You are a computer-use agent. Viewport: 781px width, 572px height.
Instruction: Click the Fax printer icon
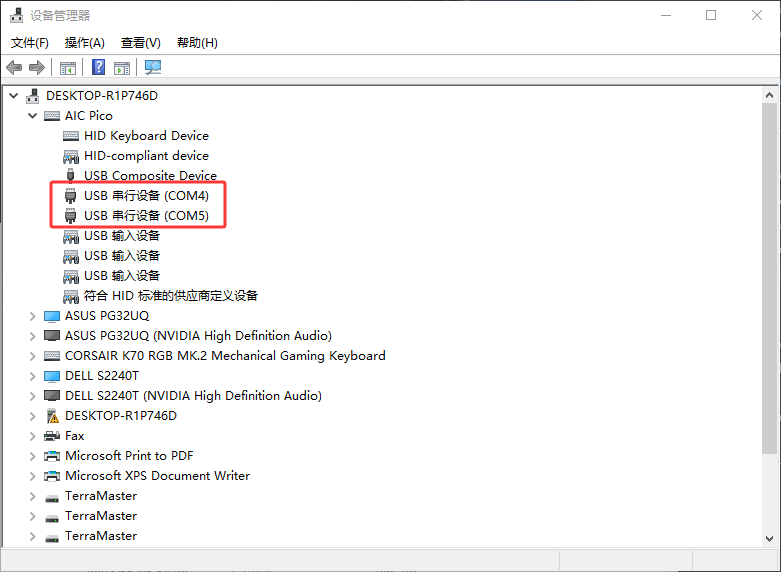(x=52, y=436)
